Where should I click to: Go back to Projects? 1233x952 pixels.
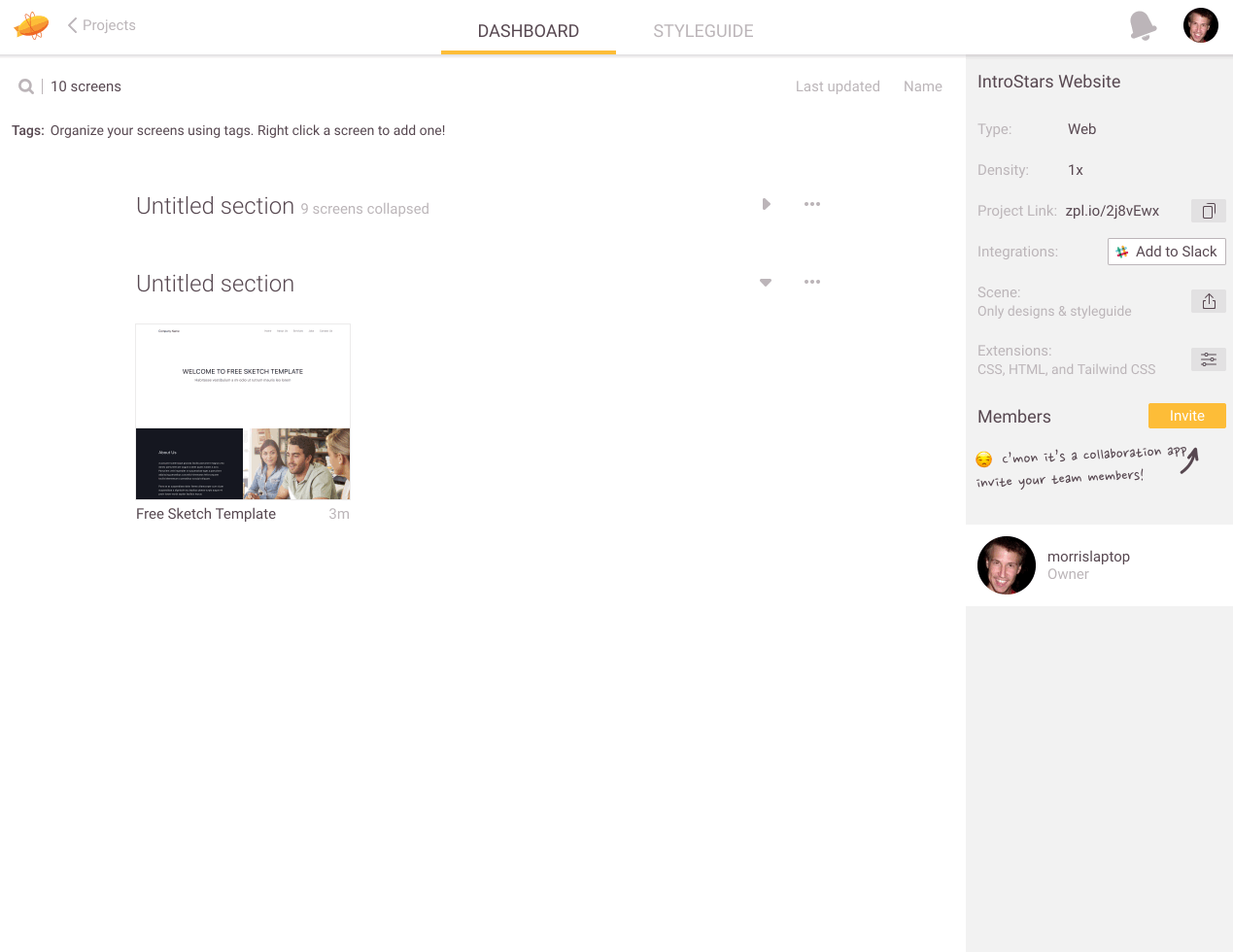pos(102,25)
